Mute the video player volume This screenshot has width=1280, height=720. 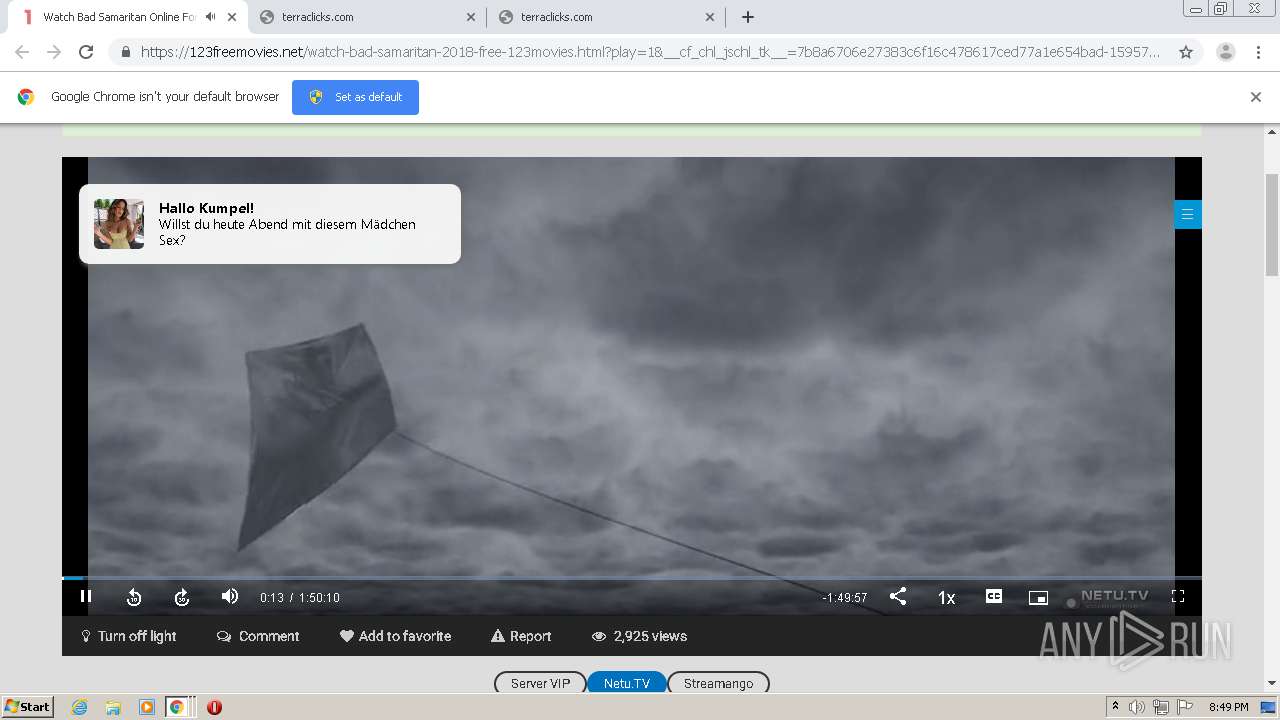(x=230, y=596)
